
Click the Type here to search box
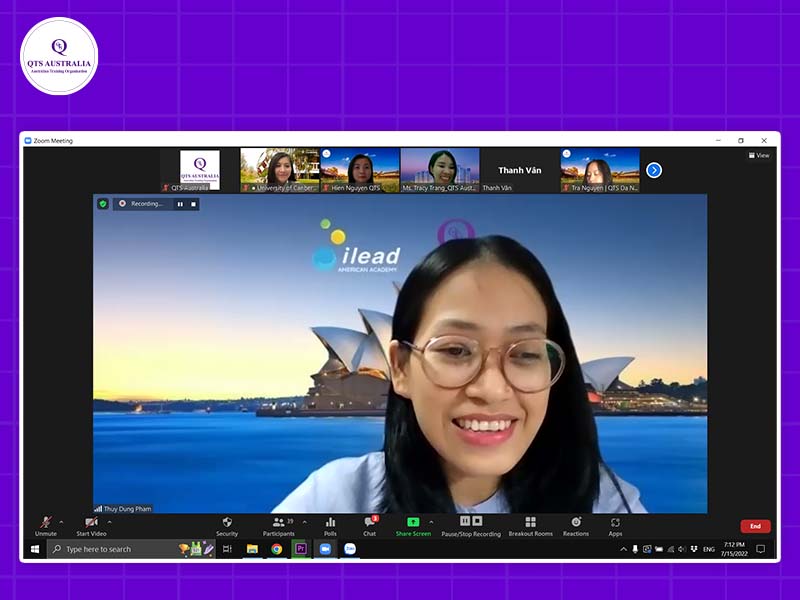pos(131,549)
